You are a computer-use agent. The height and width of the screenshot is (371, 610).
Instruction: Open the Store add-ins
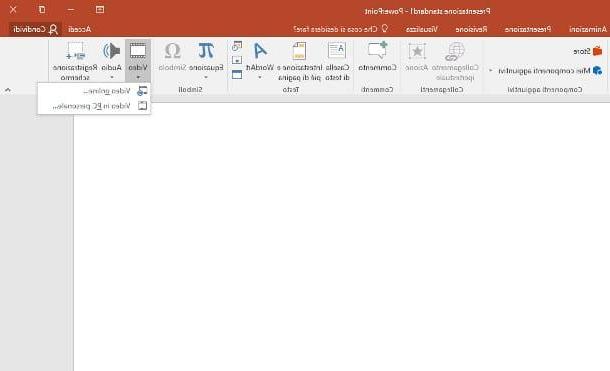588,51
